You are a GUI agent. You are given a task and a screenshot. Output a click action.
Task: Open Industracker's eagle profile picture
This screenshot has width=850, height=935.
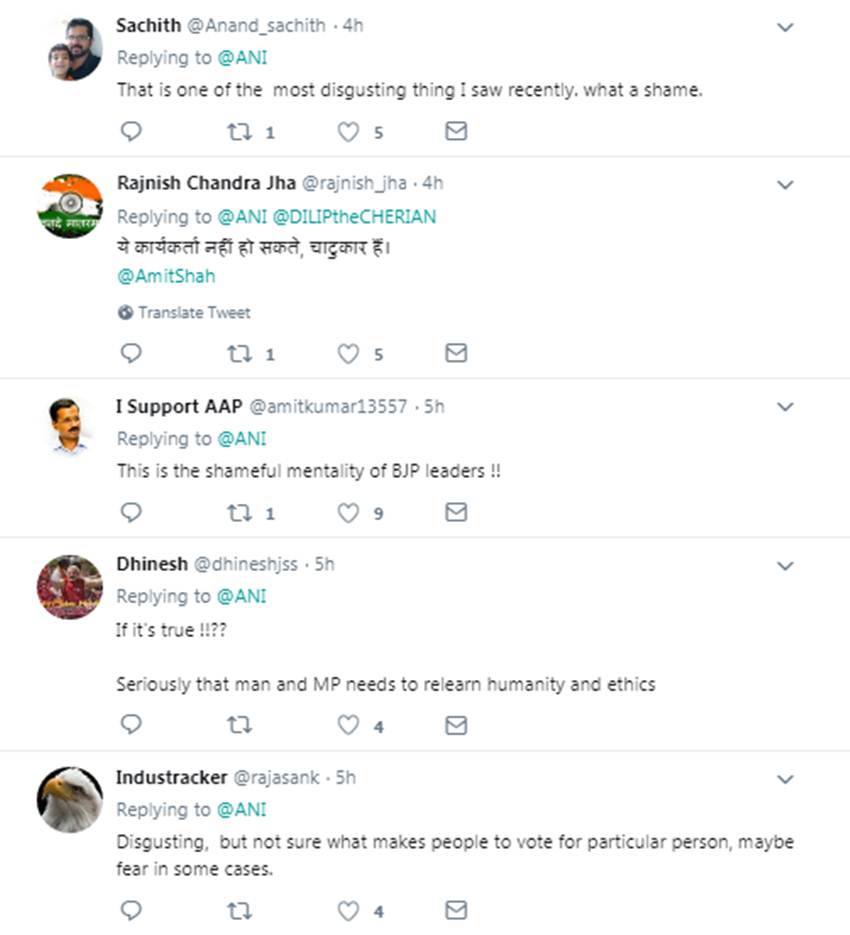[70, 800]
